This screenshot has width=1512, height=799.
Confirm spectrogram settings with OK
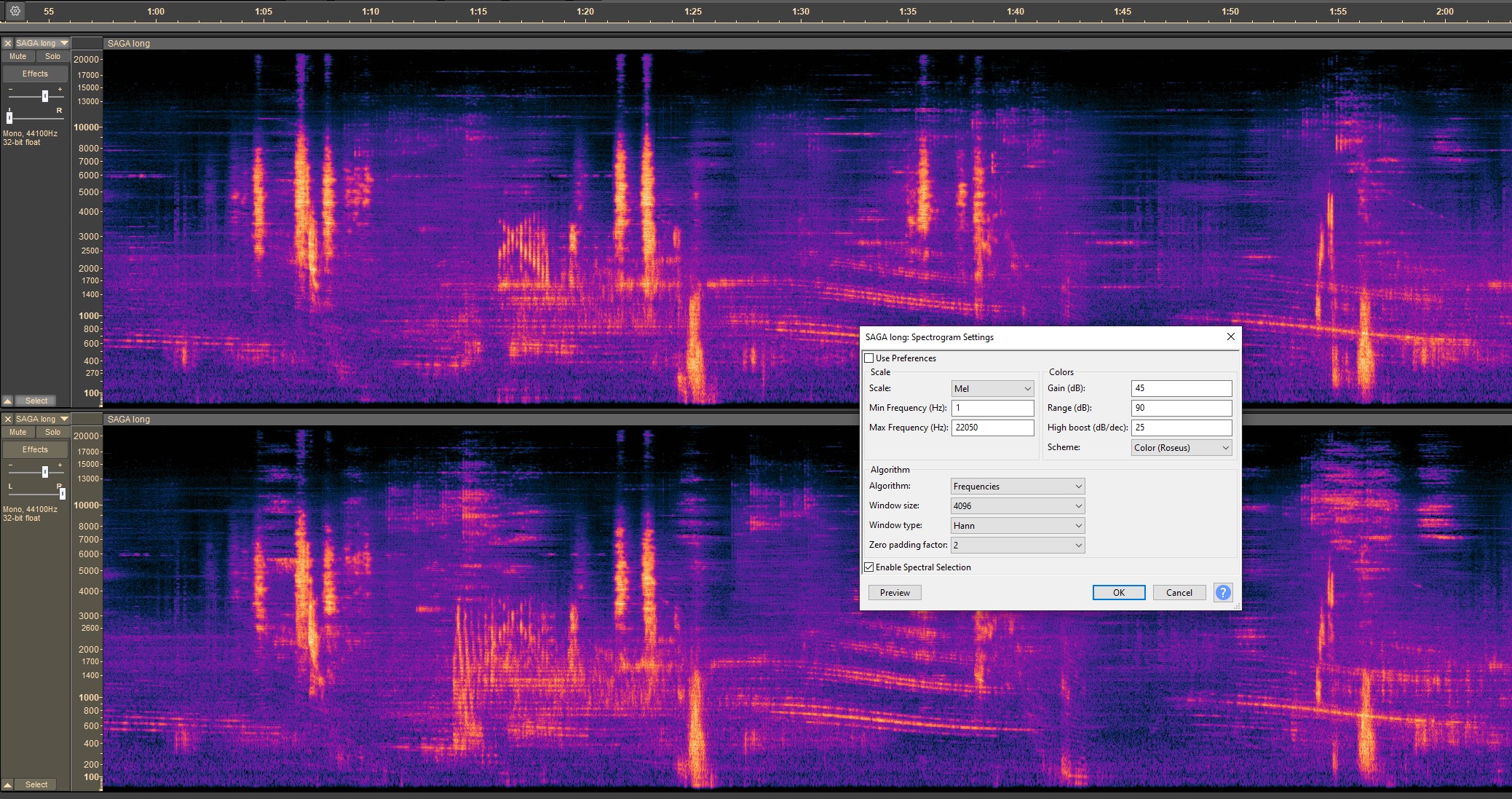coord(1119,593)
